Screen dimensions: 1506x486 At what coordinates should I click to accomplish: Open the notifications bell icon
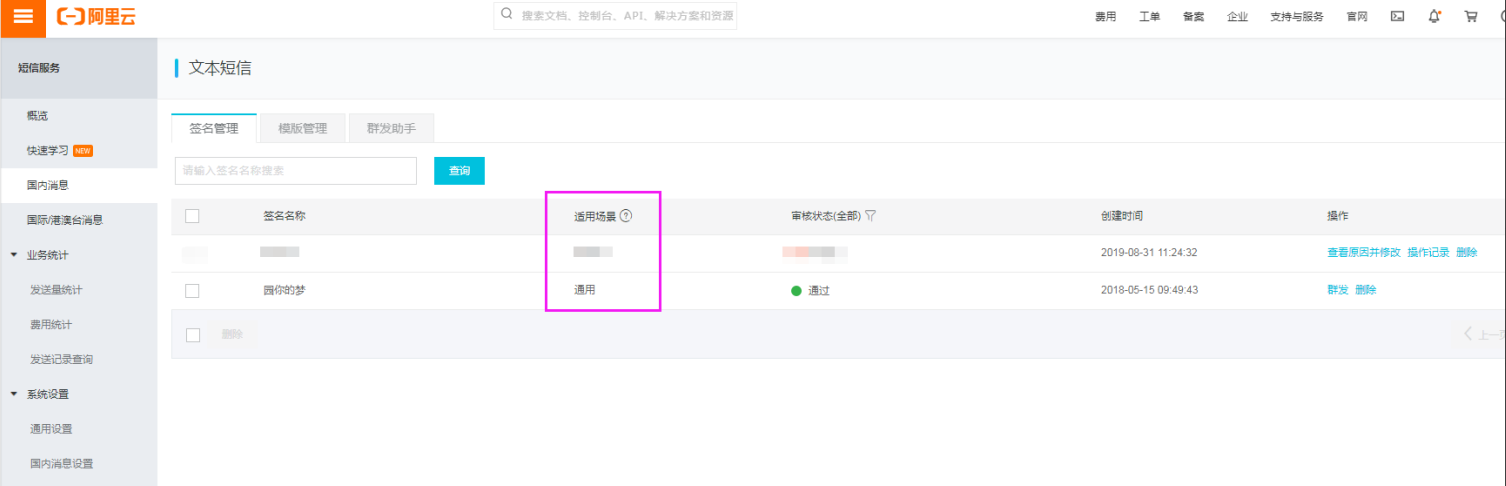(1434, 16)
